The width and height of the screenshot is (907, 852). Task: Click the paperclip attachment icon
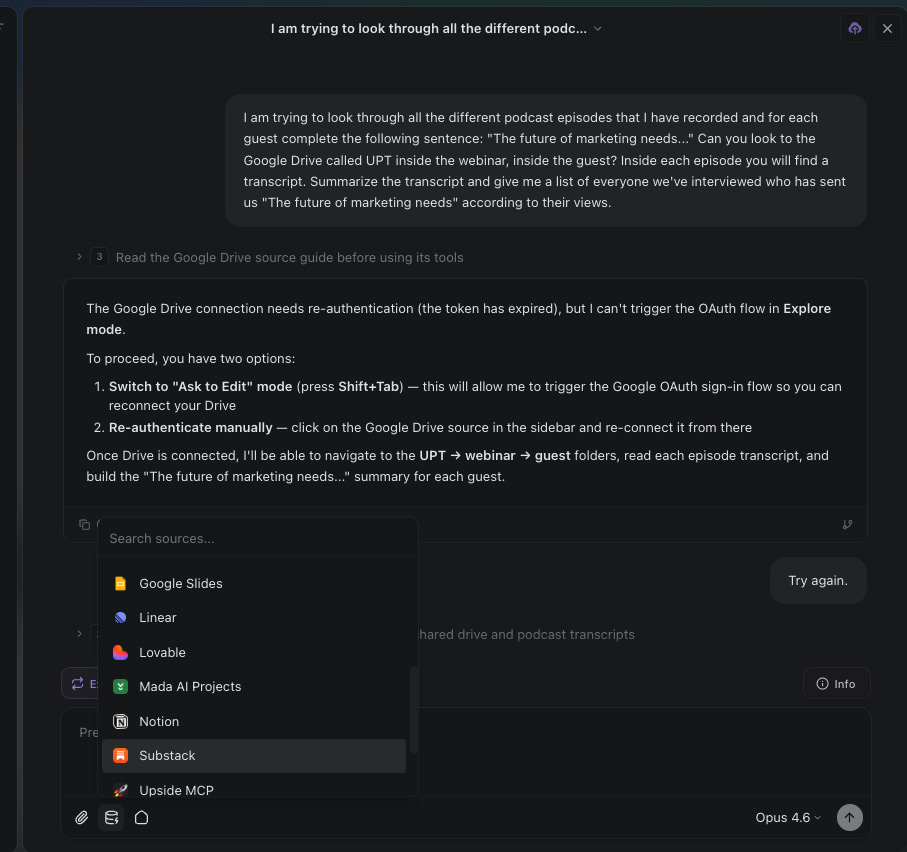click(x=81, y=817)
